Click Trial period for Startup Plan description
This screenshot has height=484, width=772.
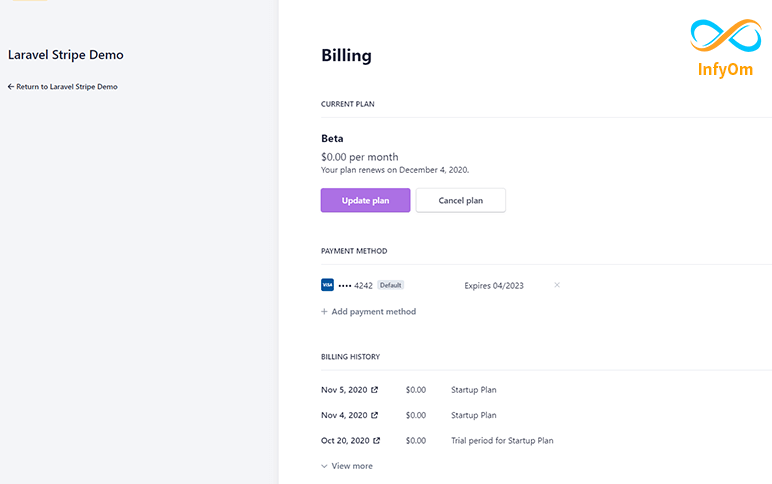click(502, 441)
